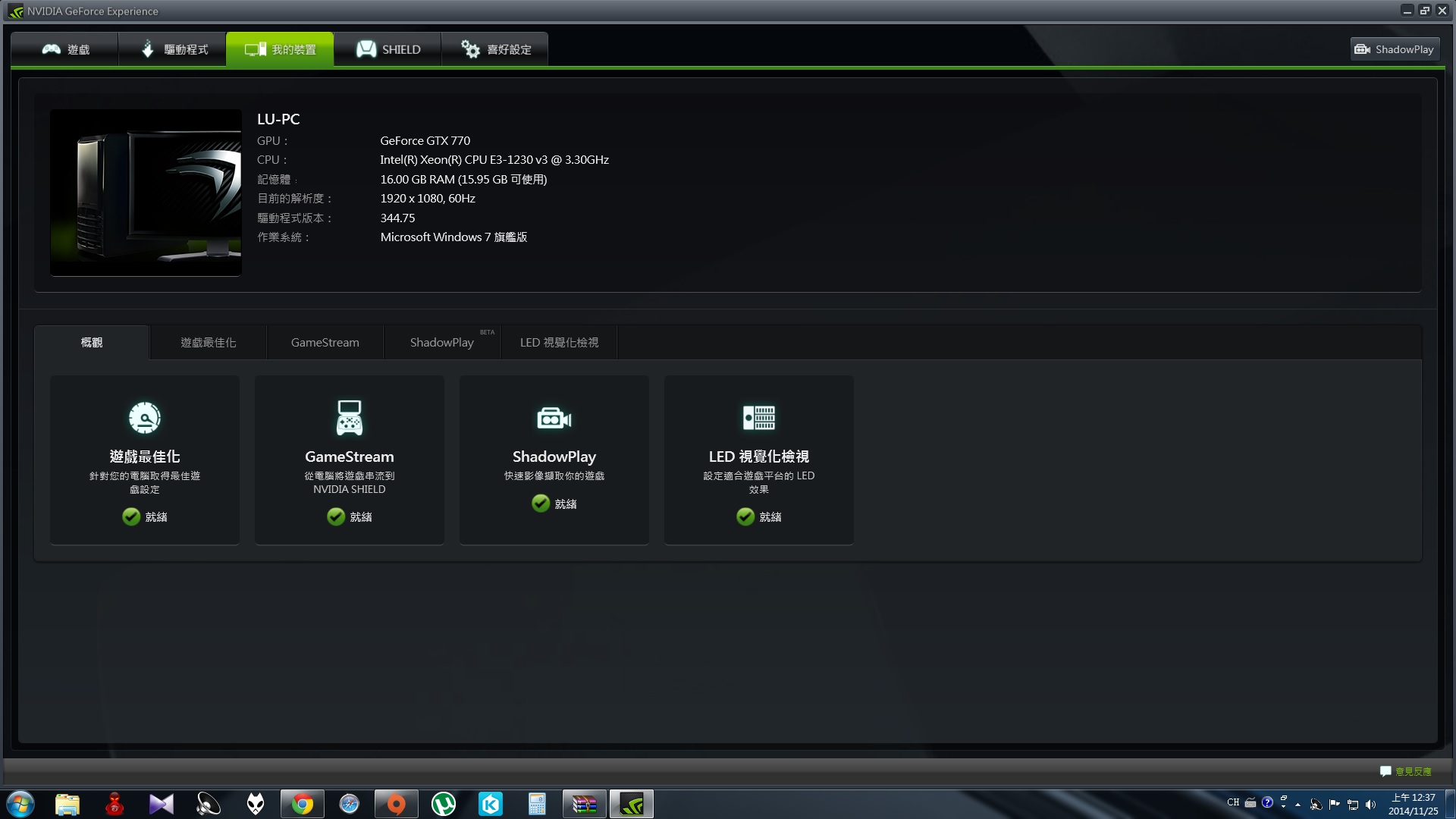Click the 遊戲最佳化 card icon
The image size is (1456, 819).
pos(145,417)
